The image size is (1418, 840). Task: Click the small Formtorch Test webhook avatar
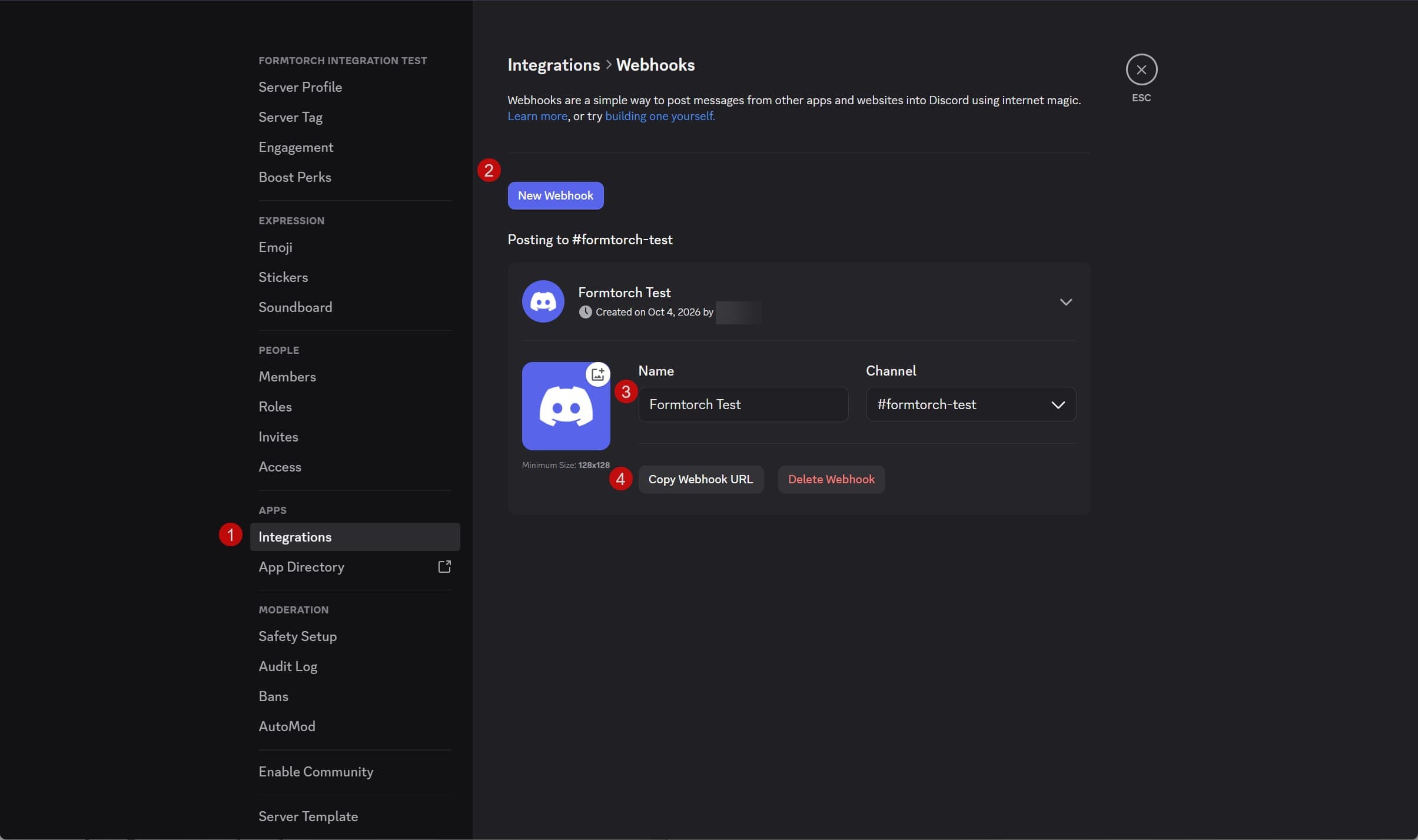(543, 301)
